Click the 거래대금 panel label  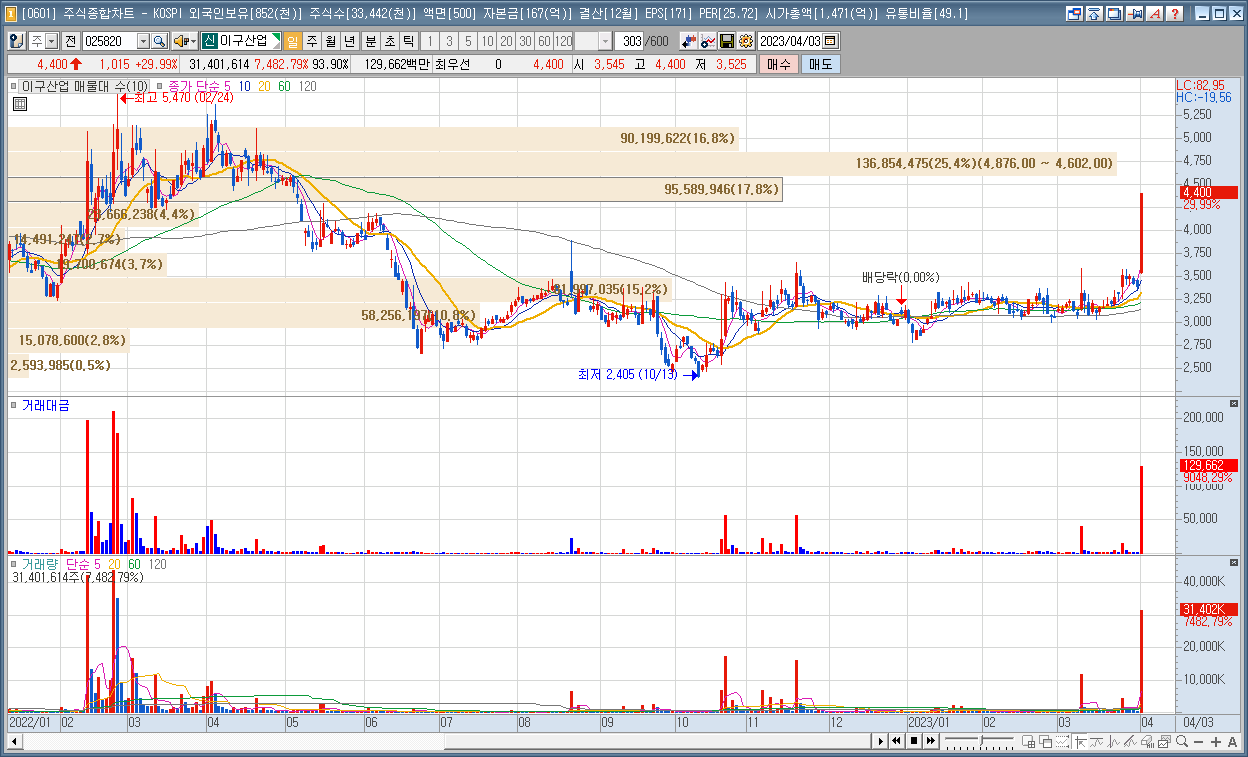(46, 405)
